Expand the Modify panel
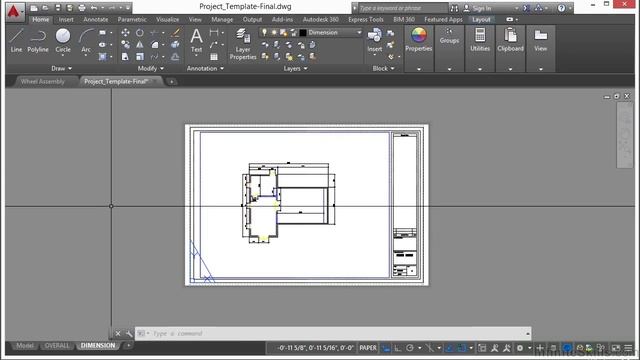 pyautogui.click(x=151, y=68)
